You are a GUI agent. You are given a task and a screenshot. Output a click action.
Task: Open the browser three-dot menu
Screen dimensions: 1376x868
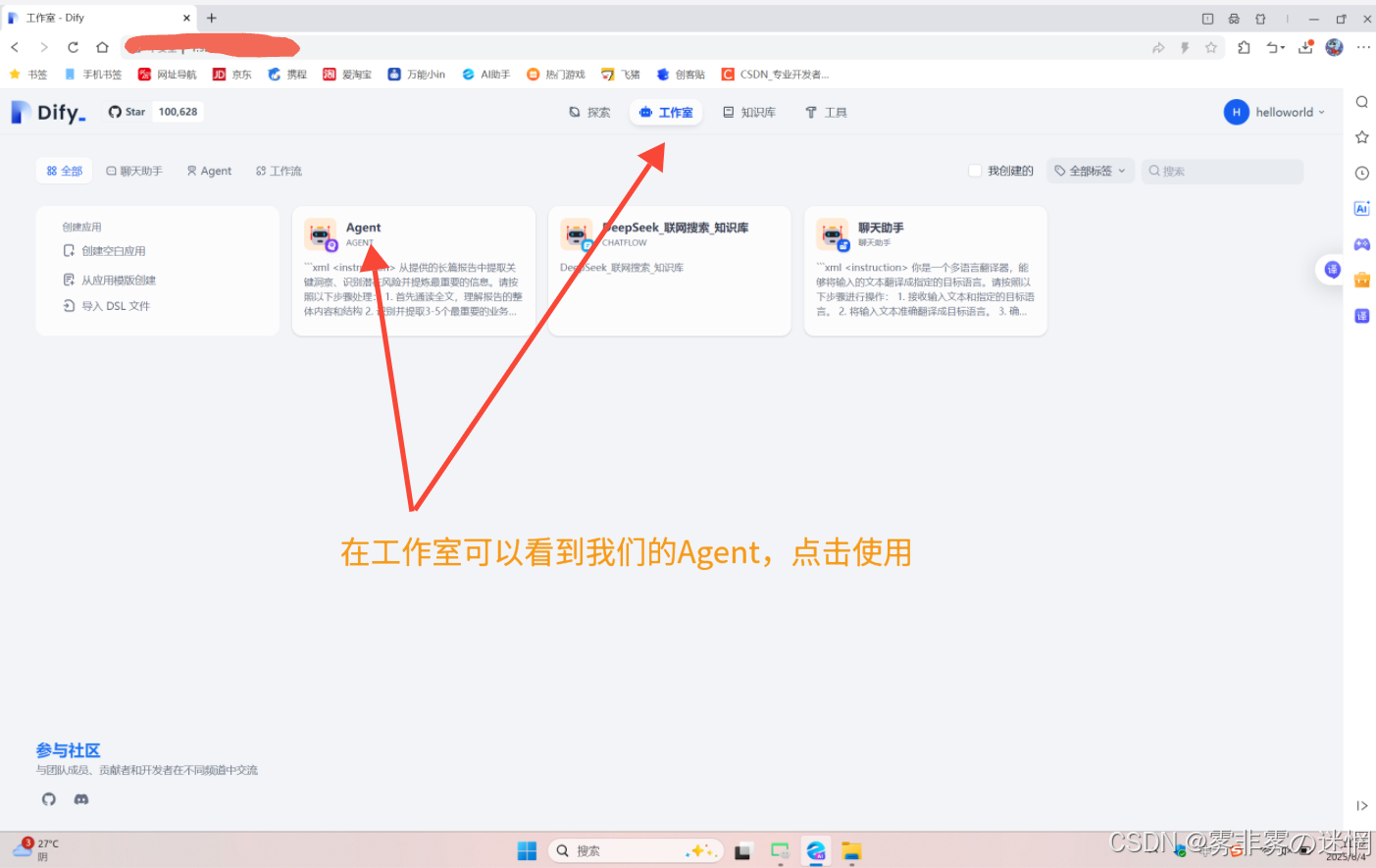(x=1363, y=47)
